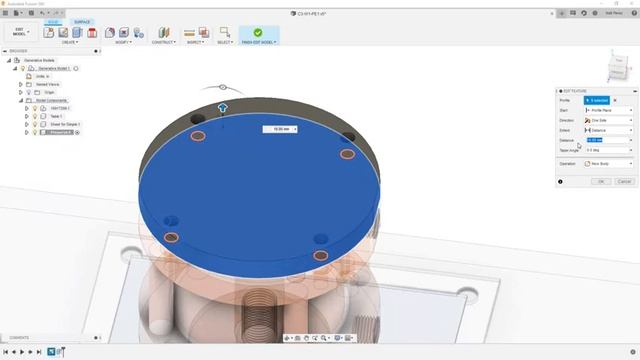Image resolution: width=640 pixels, height=360 pixels.
Task: Open the Operation dropdown showing New Body
Action: click(608, 164)
